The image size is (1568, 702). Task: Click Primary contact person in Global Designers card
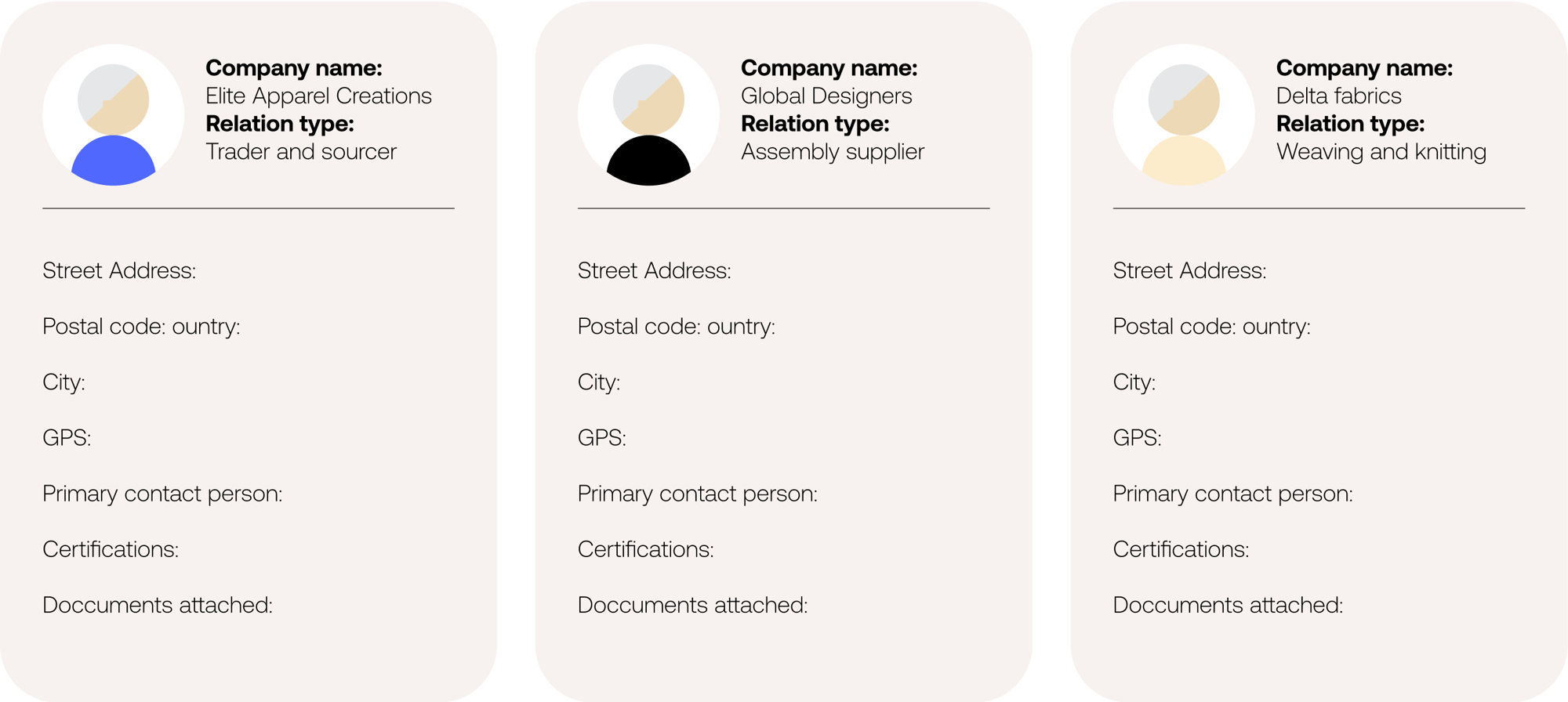697,494
